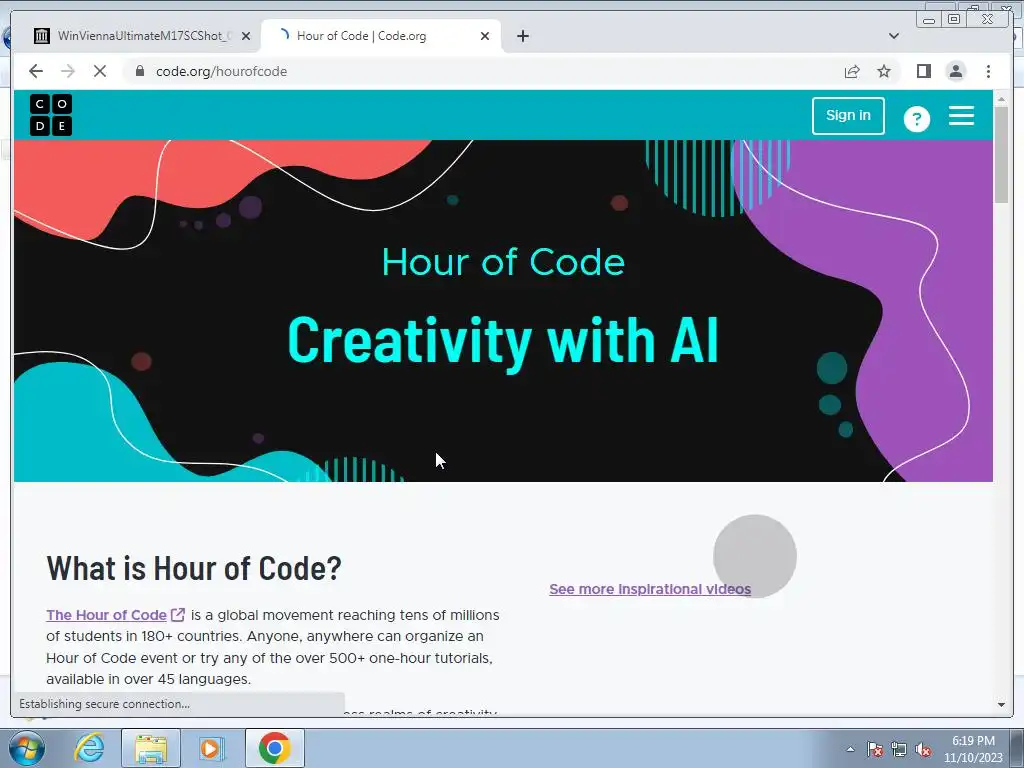Select the Hour of Code tab
Image resolution: width=1024 pixels, height=768 pixels.
381,36
